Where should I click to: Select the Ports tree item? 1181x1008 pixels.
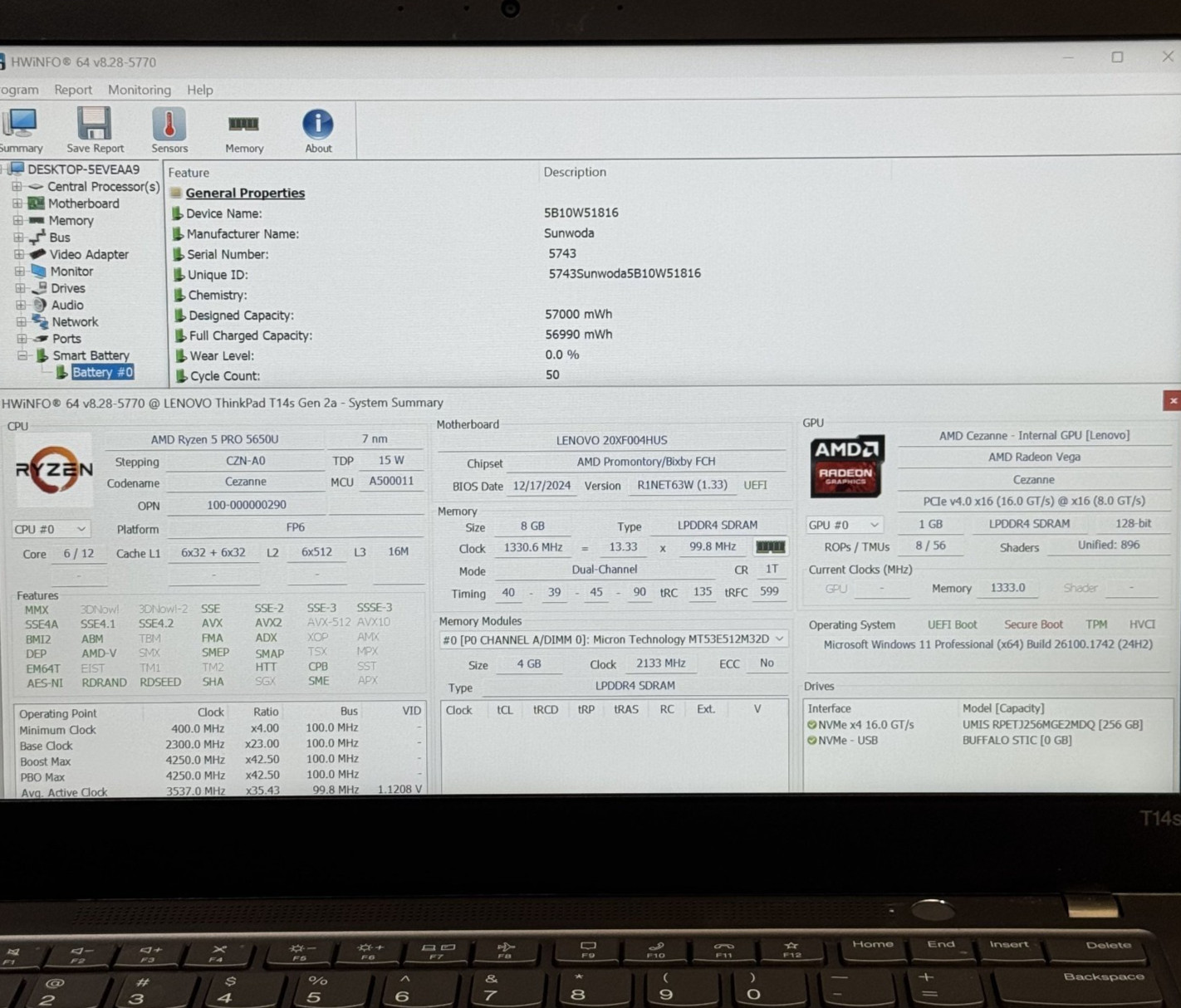pyautogui.click(x=66, y=339)
